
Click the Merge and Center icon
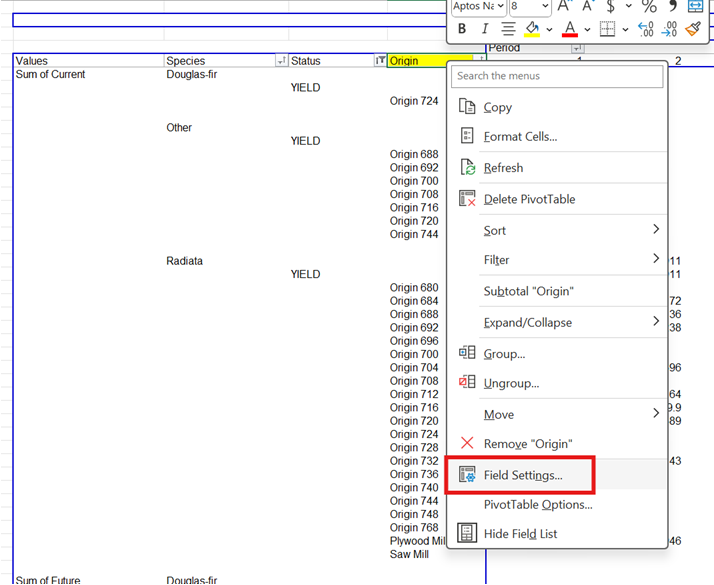[x=695, y=6]
